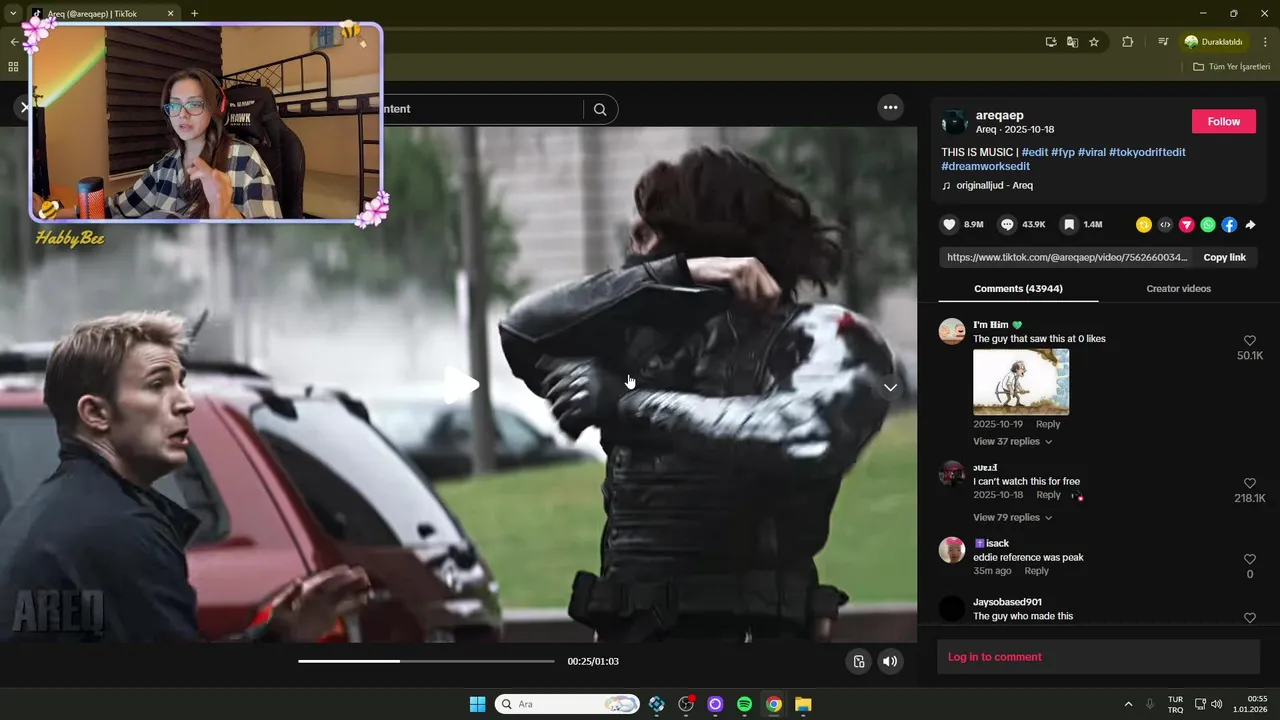Open the #fyp hashtag

(1061, 152)
